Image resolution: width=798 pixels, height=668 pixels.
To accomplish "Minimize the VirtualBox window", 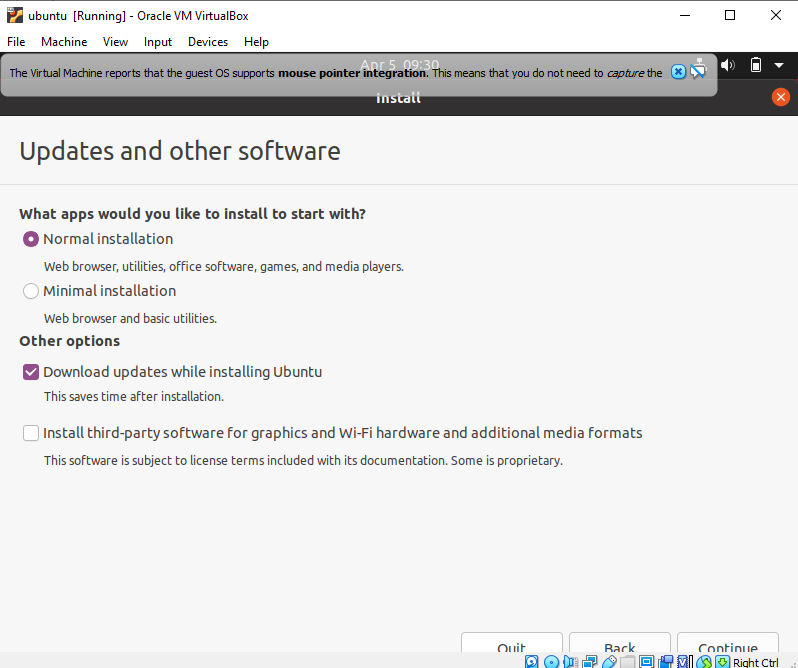I will click(685, 15).
